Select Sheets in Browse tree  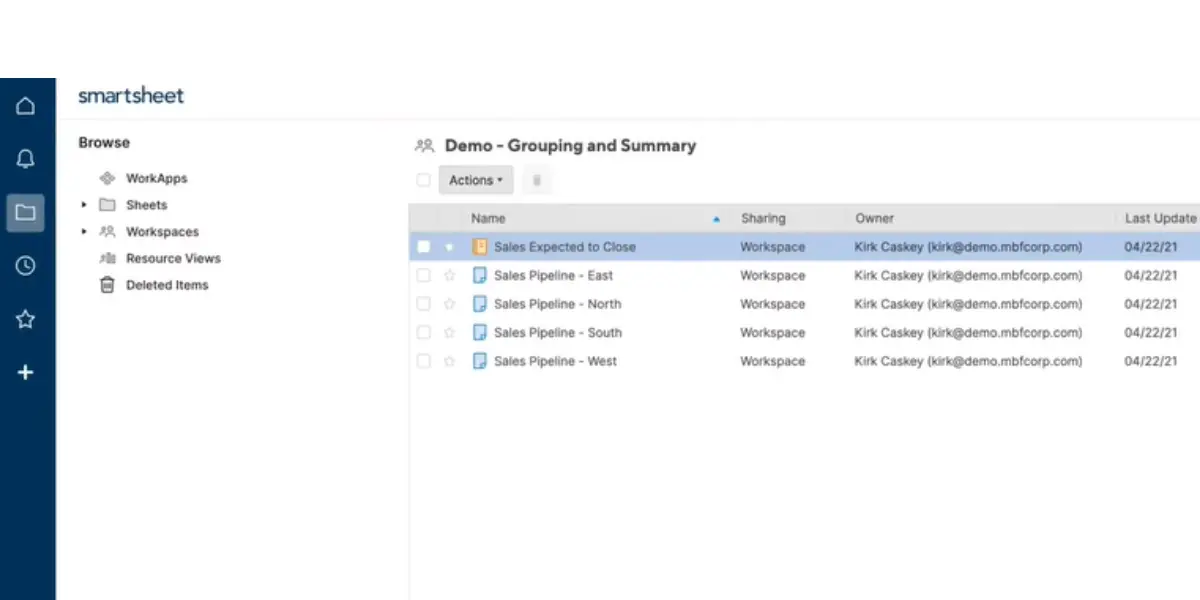(x=147, y=205)
